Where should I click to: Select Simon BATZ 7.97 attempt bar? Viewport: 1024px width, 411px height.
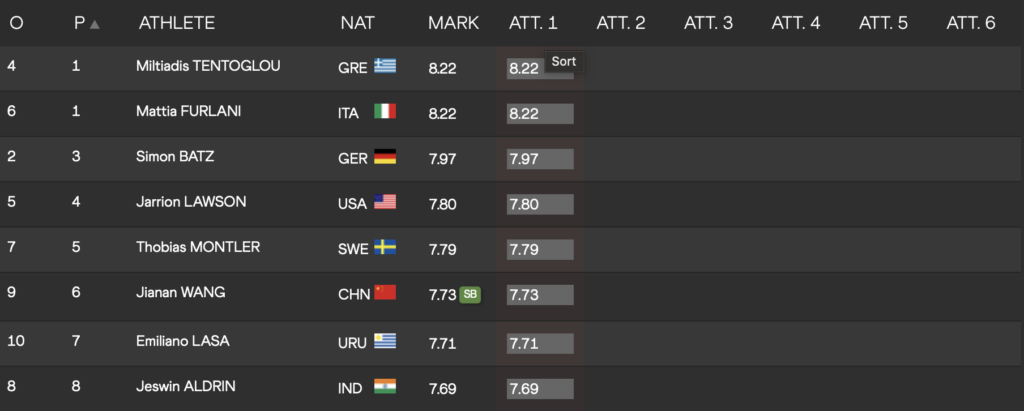pos(540,159)
